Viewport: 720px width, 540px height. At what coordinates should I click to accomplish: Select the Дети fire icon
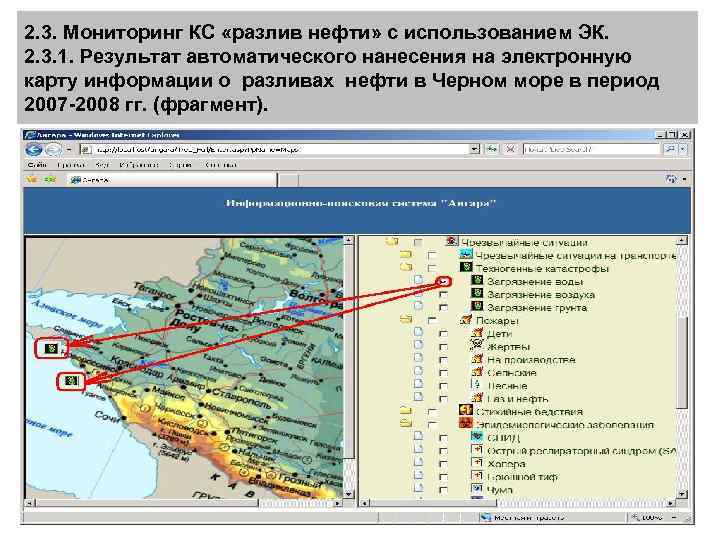click(478, 332)
